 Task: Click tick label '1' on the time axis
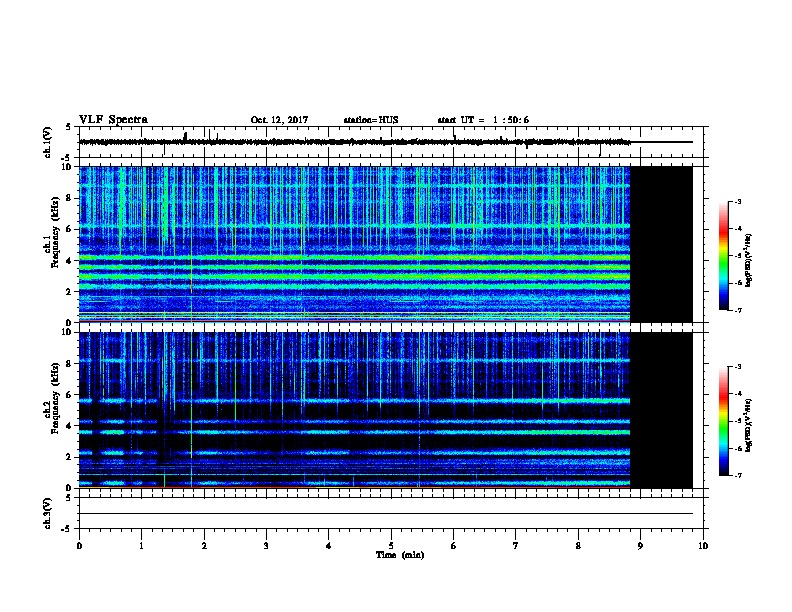pos(141,546)
